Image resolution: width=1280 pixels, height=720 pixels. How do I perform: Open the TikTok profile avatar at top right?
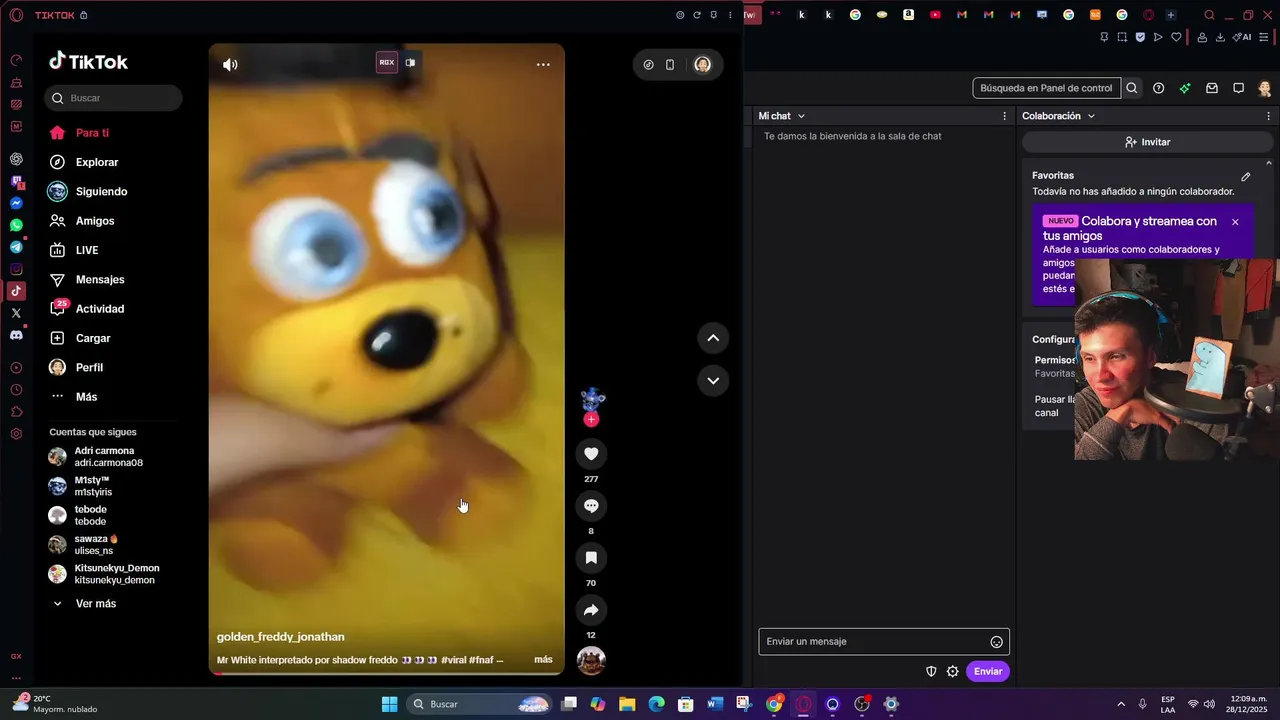click(x=702, y=64)
